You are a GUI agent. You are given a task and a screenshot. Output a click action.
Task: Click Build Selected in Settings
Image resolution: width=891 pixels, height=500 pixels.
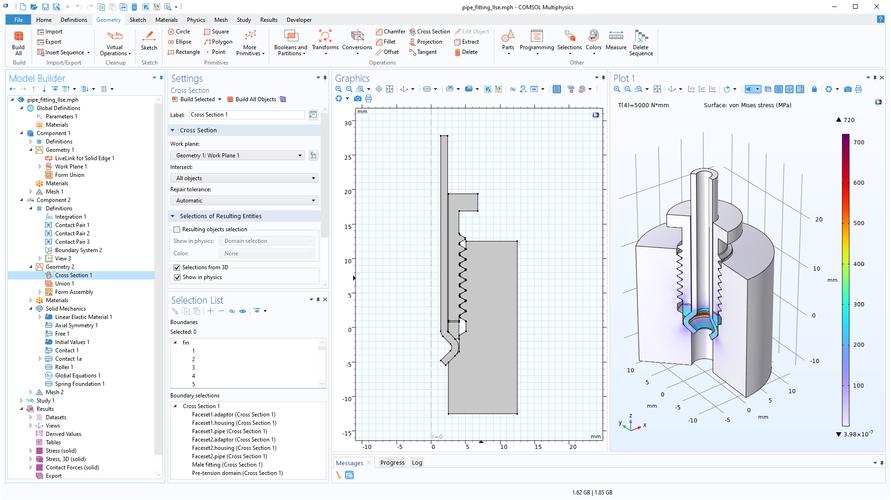click(x=196, y=100)
